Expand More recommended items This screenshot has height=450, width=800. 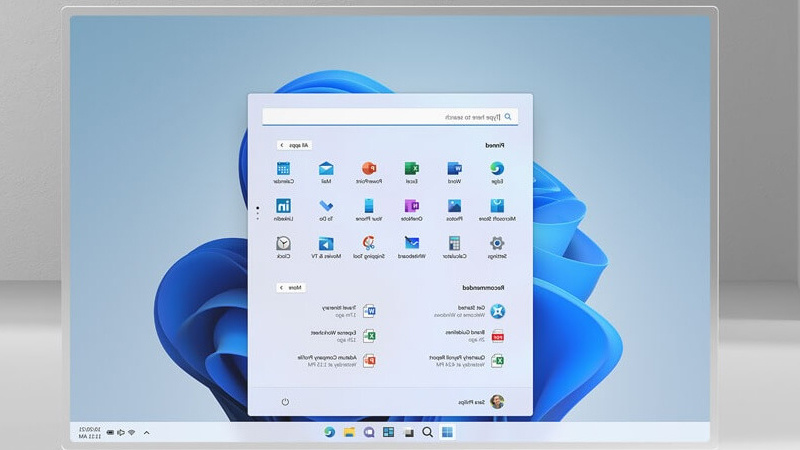pyautogui.click(x=291, y=288)
